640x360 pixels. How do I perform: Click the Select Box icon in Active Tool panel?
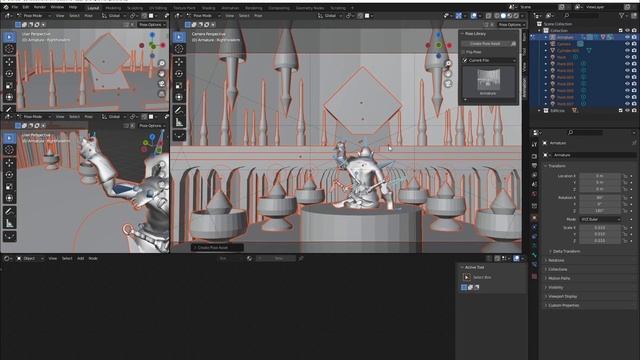point(467,277)
